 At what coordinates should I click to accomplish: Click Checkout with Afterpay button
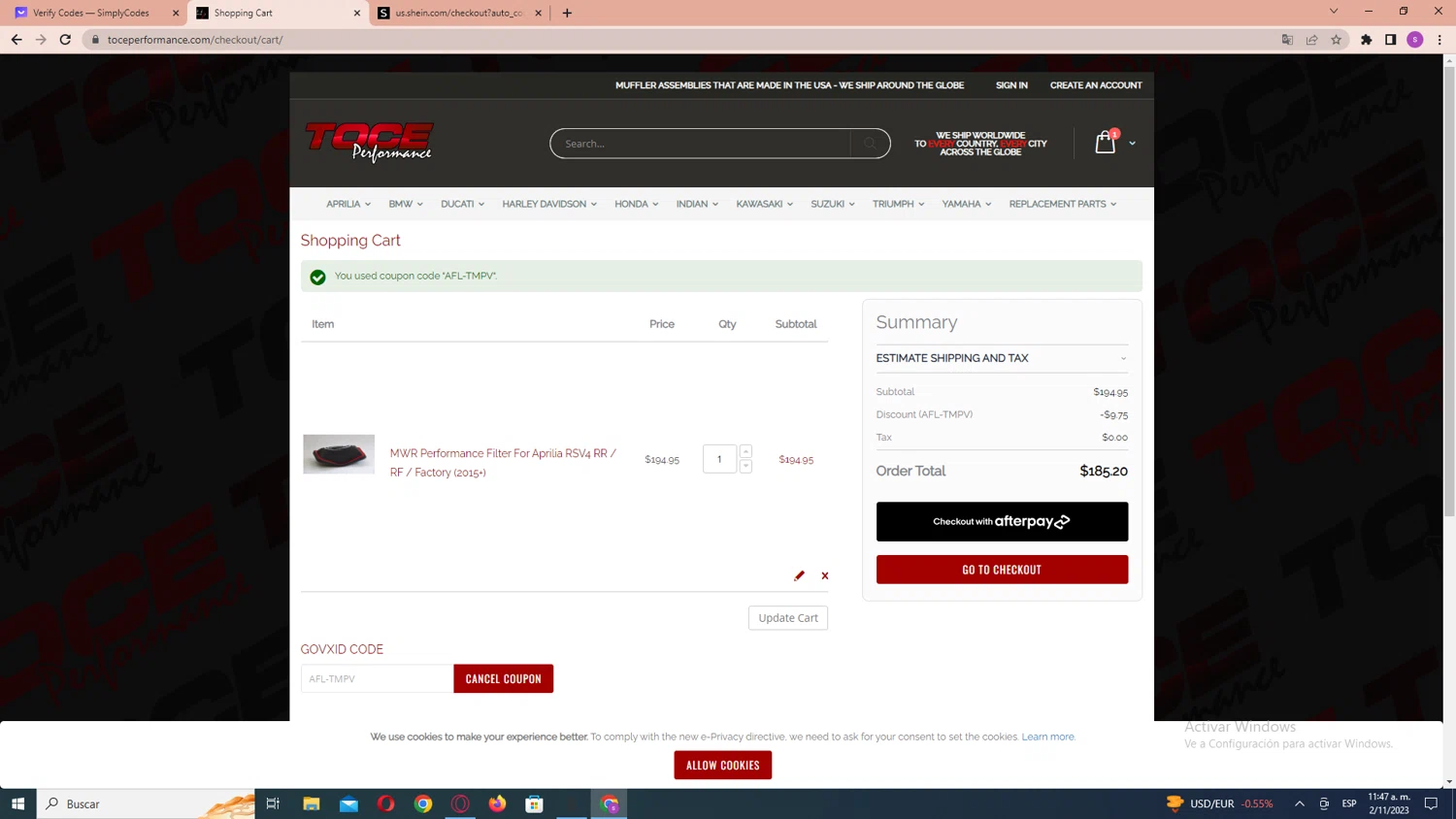tap(1002, 521)
